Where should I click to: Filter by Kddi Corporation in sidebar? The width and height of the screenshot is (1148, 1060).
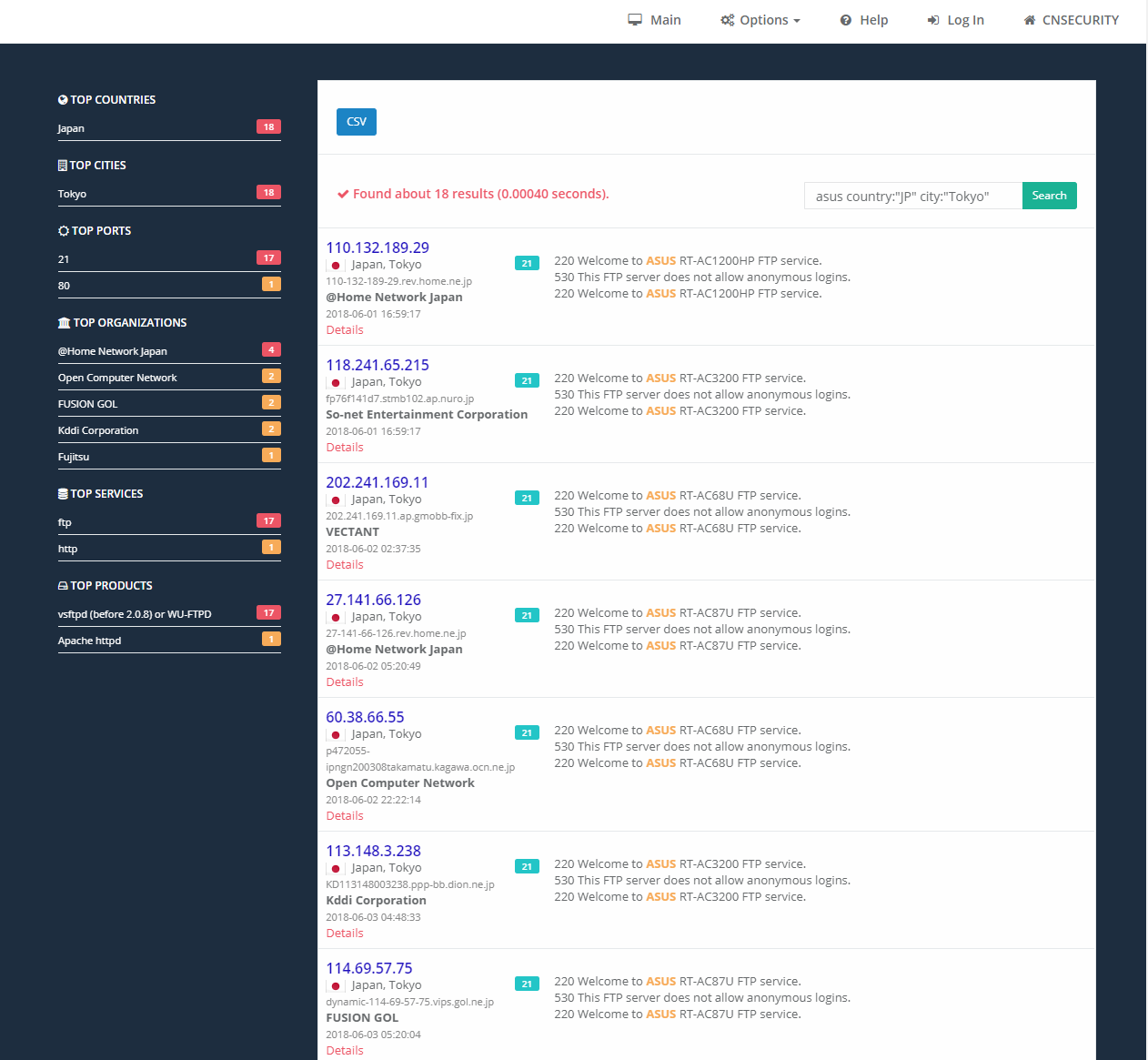[169, 430]
